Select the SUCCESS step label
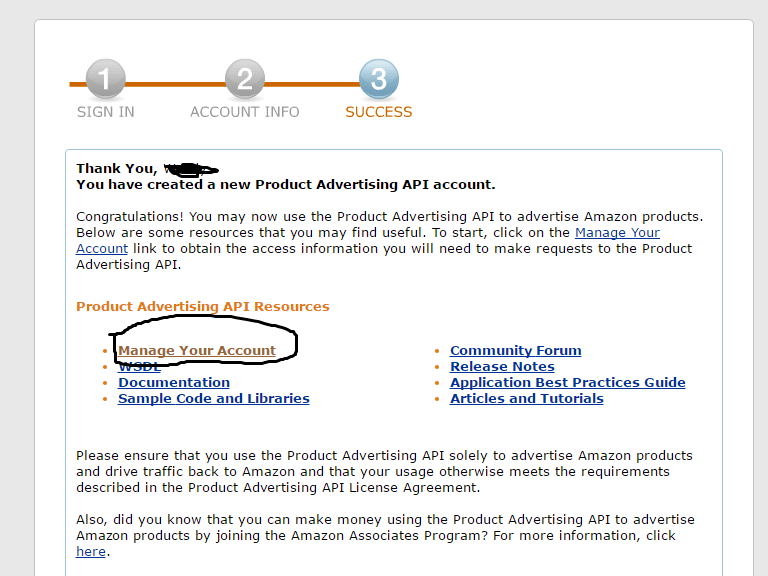768x576 pixels. (379, 112)
